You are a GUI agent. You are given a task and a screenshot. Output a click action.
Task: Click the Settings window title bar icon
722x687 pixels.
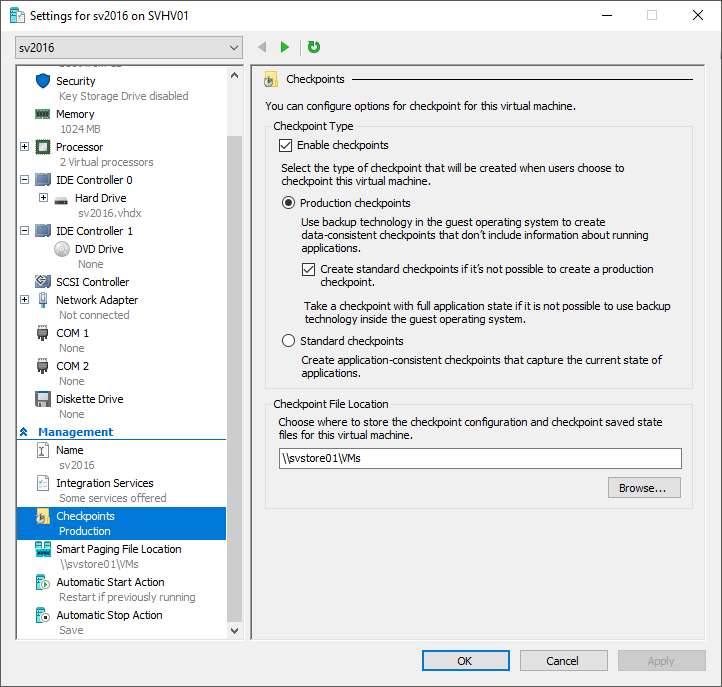(17, 16)
